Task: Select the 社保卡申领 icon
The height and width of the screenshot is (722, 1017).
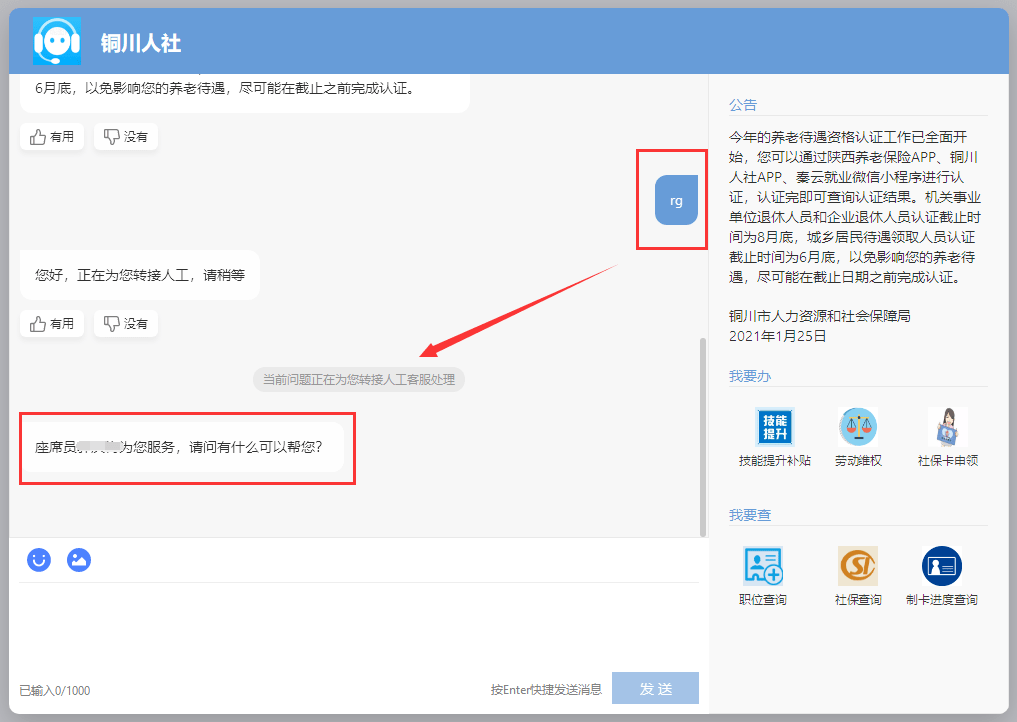Action: tap(948, 427)
